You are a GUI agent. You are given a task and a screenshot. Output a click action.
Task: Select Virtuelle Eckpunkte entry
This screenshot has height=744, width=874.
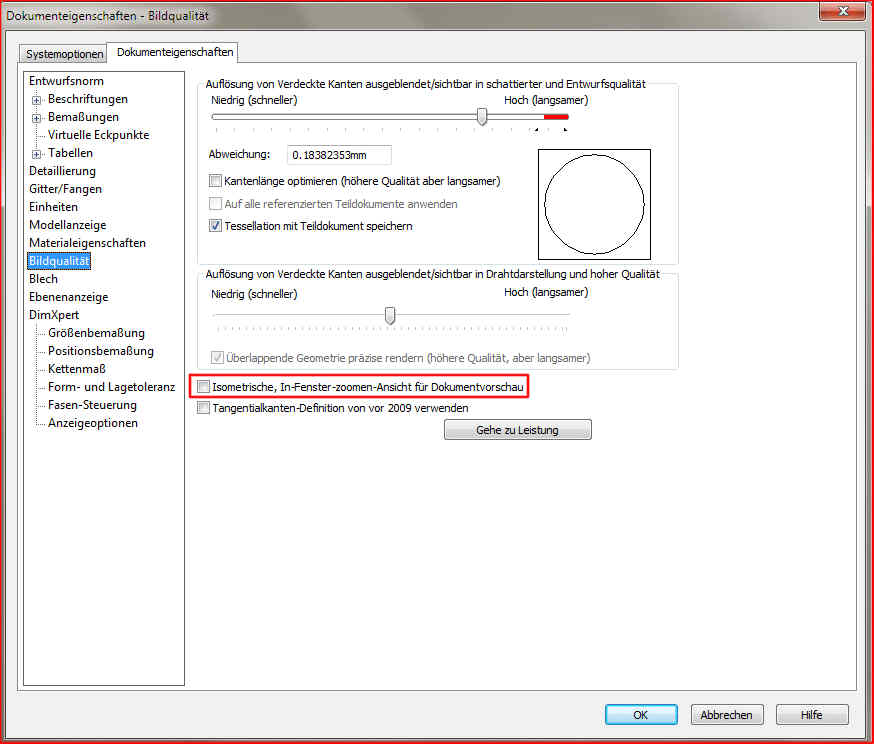[99, 135]
